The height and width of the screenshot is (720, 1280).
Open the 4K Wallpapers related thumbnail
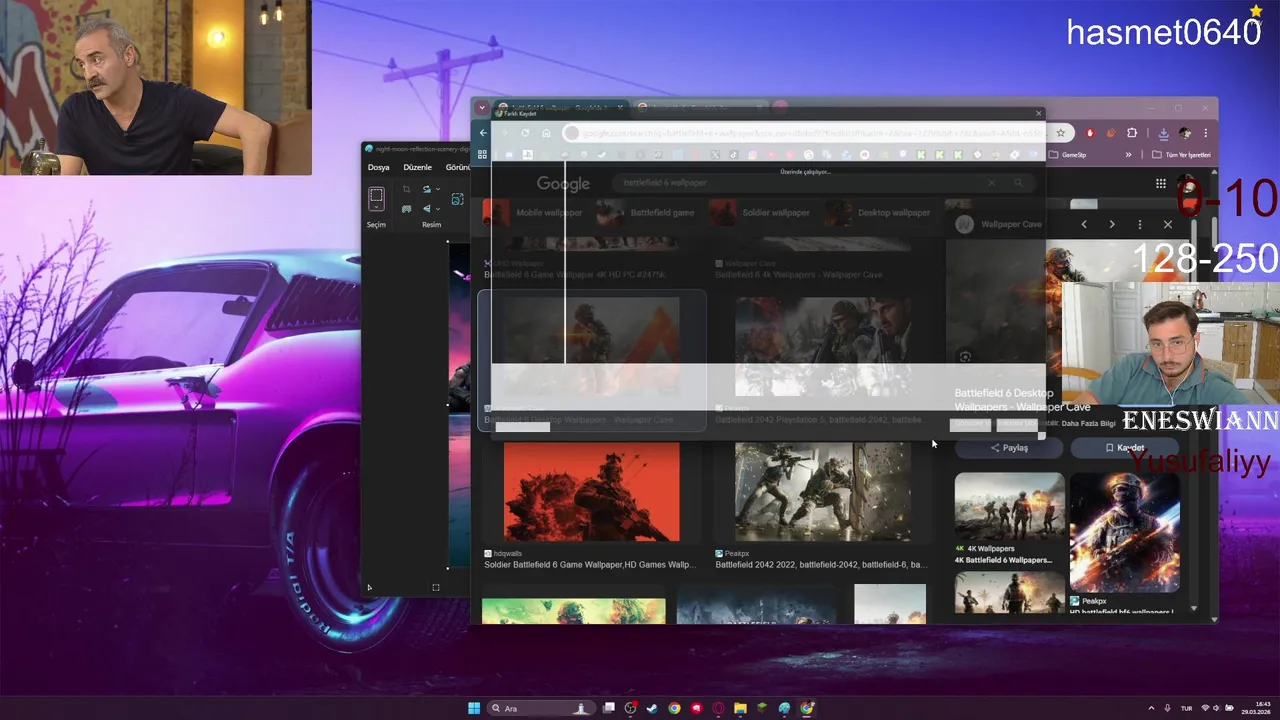1009,506
